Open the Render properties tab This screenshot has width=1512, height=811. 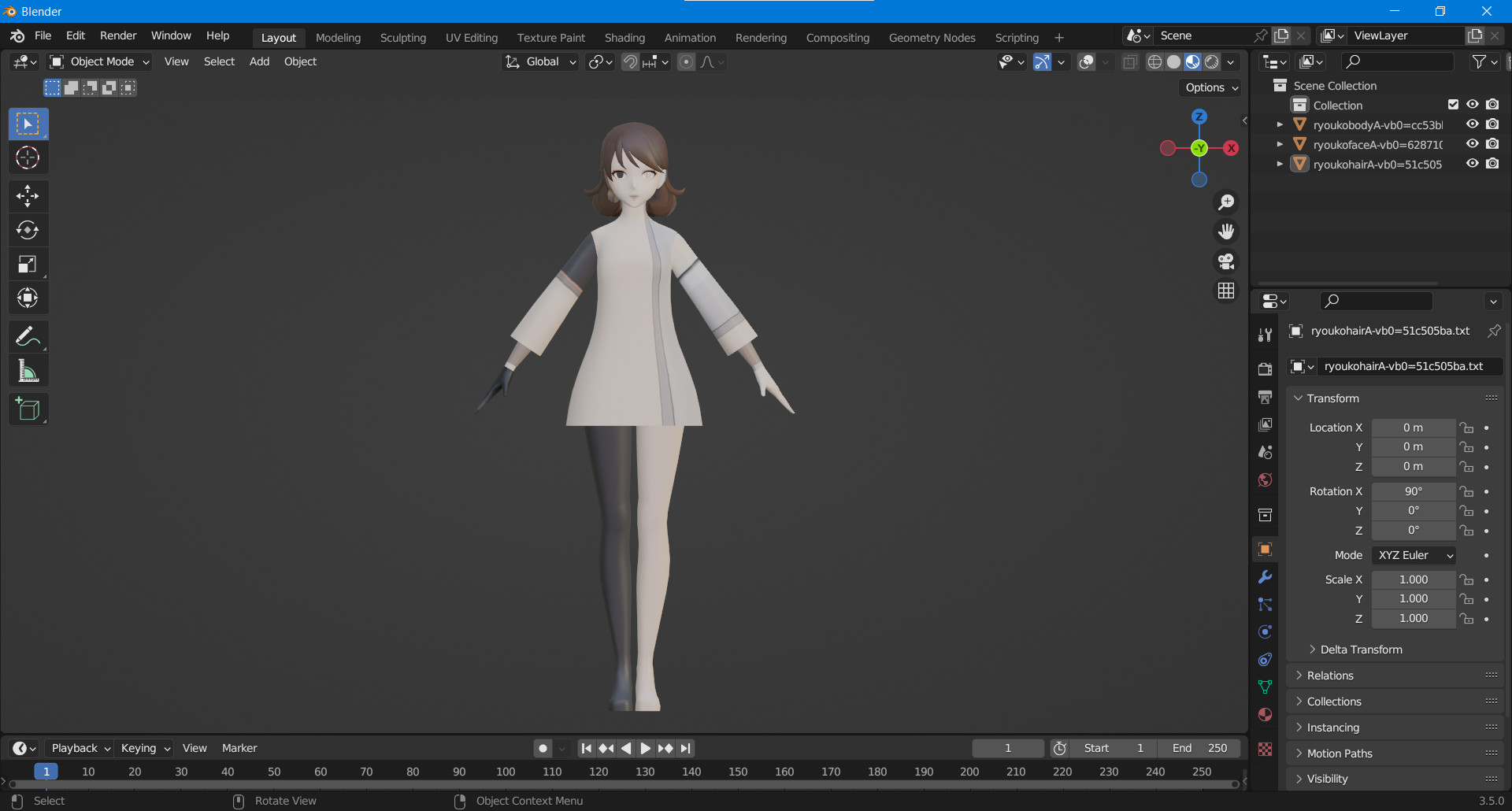coord(1265,369)
